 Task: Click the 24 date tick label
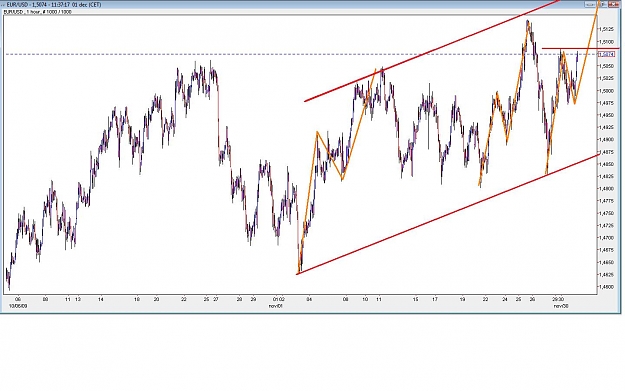(505, 299)
